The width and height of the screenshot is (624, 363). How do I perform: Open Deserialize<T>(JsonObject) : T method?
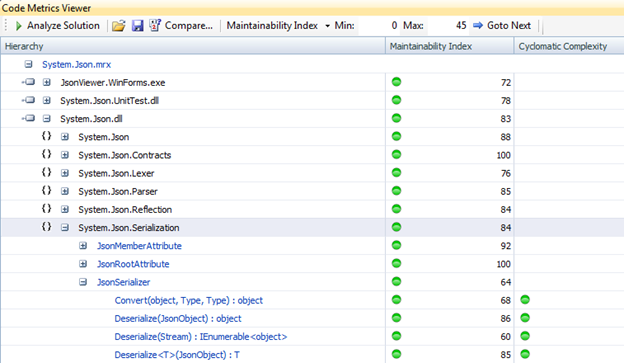177,355
